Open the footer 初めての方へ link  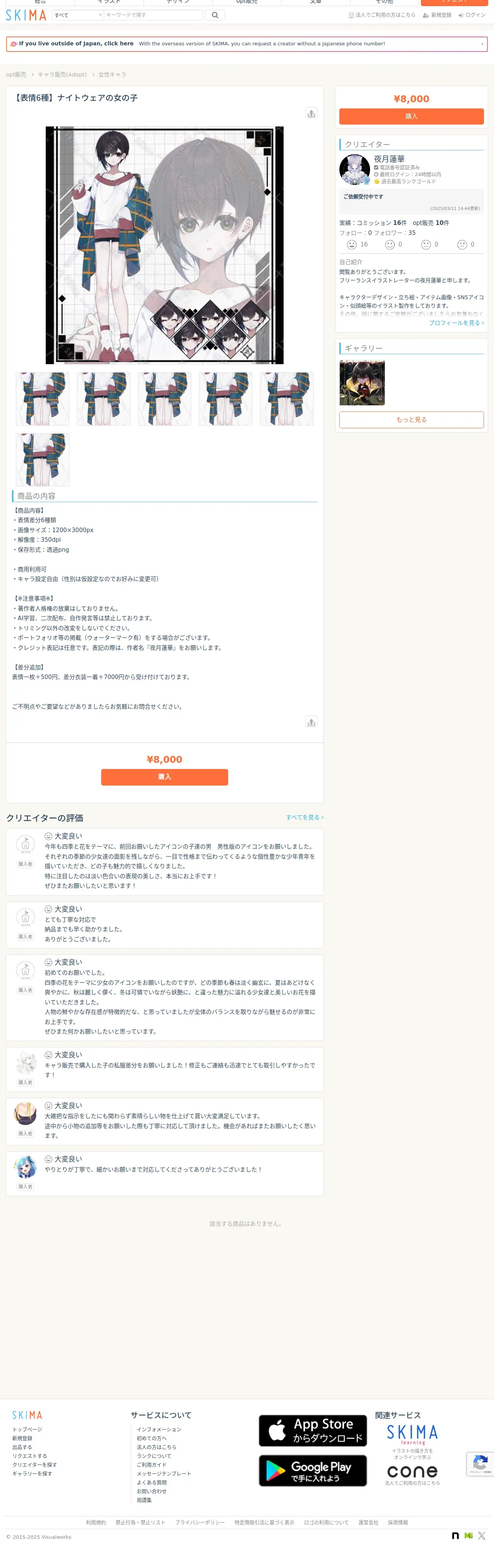[x=152, y=1438]
